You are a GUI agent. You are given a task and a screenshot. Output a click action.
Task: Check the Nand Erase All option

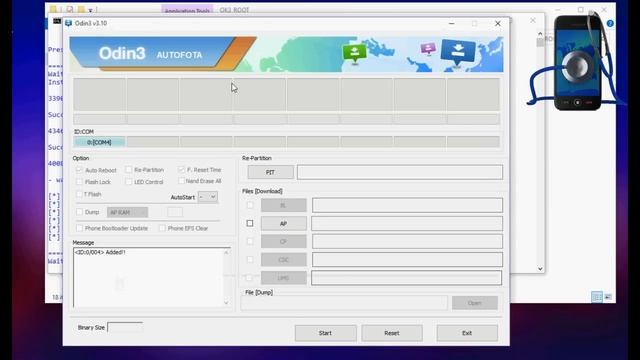[181, 181]
